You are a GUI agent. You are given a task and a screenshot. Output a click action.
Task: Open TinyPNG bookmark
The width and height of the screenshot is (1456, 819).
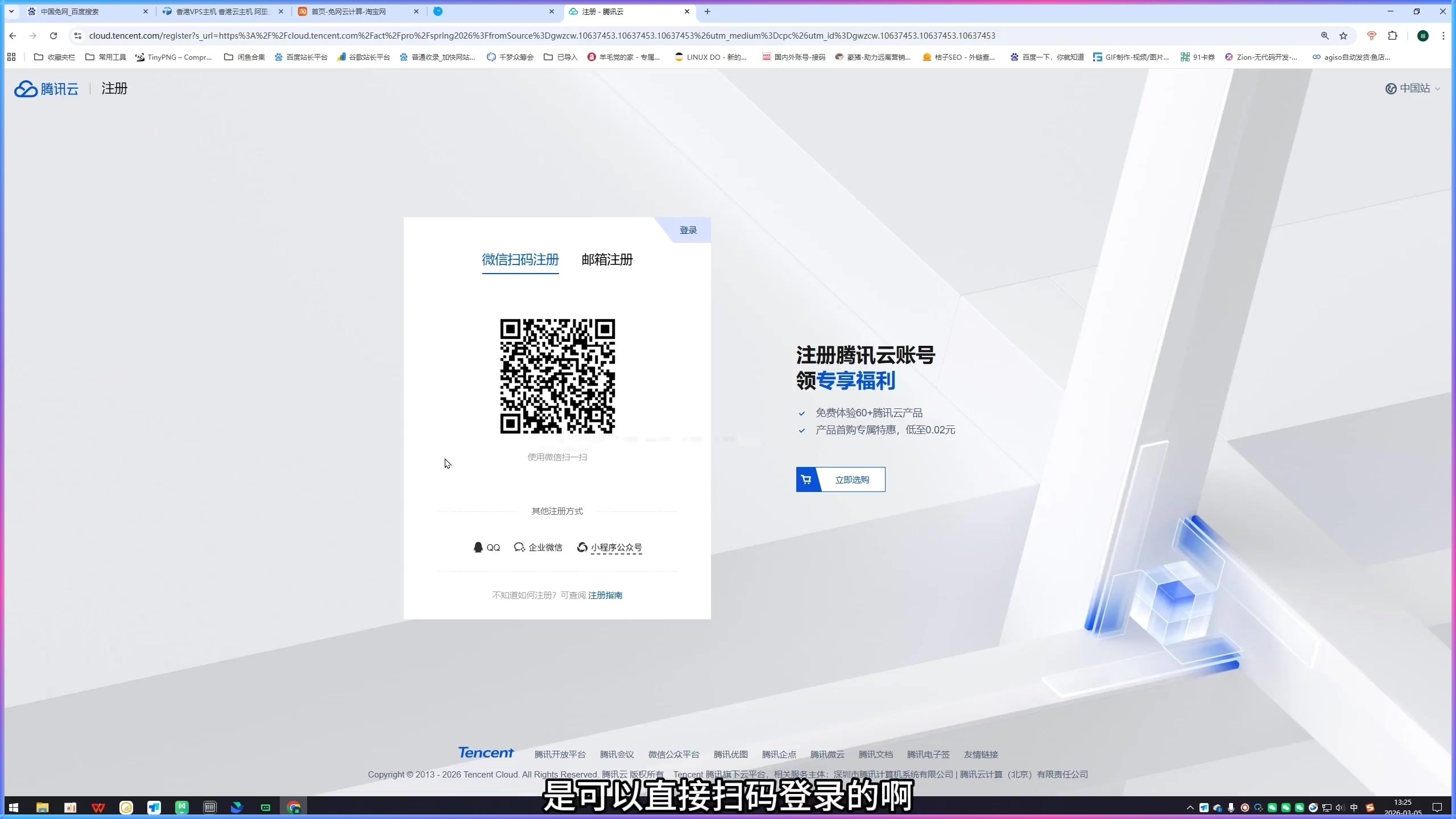click(173, 57)
